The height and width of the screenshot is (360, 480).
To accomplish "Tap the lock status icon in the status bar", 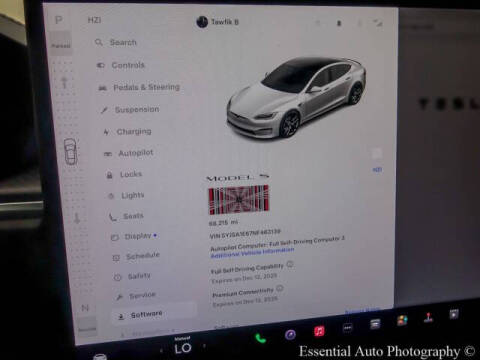I will point(339,23).
